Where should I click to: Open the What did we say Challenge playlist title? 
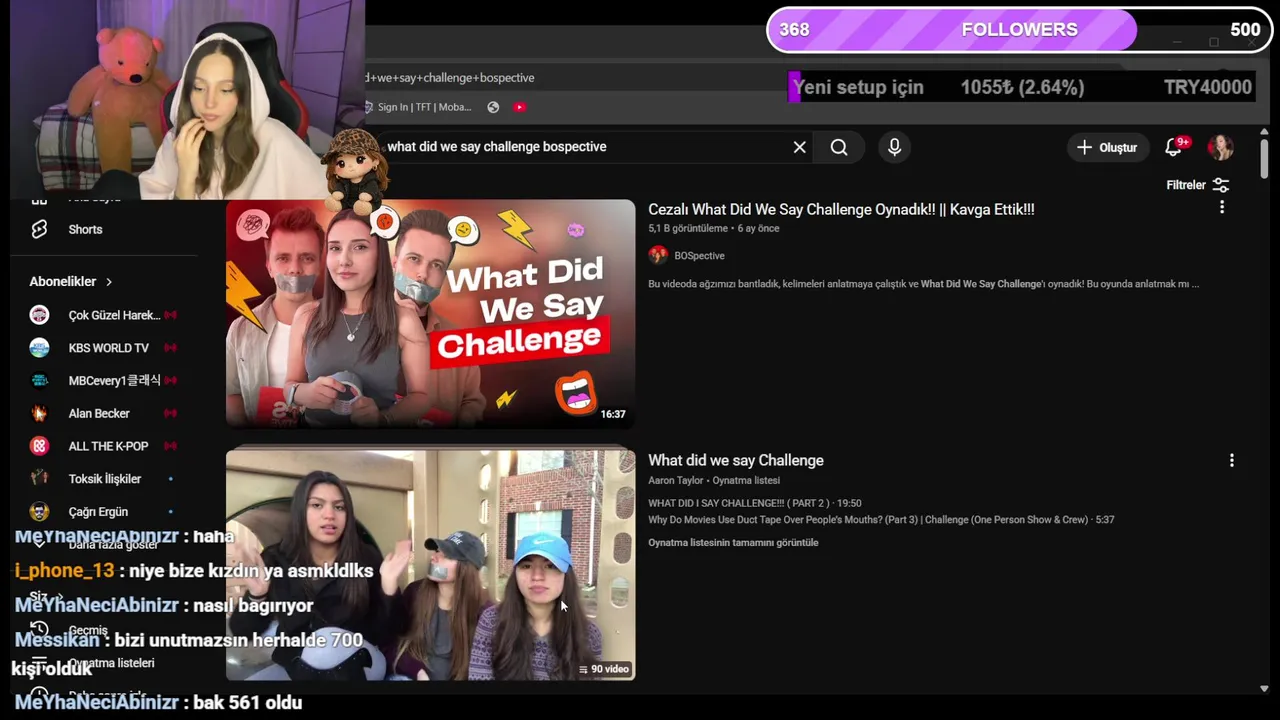click(x=736, y=460)
